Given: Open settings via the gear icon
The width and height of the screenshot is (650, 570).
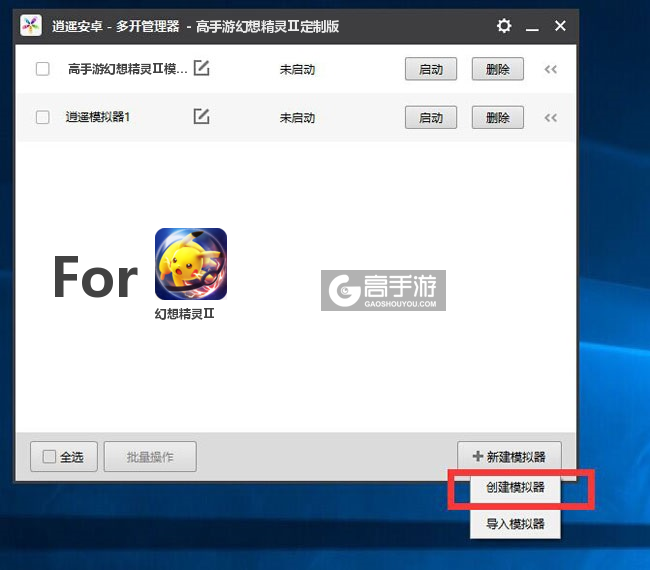Looking at the screenshot, I should [x=504, y=26].
